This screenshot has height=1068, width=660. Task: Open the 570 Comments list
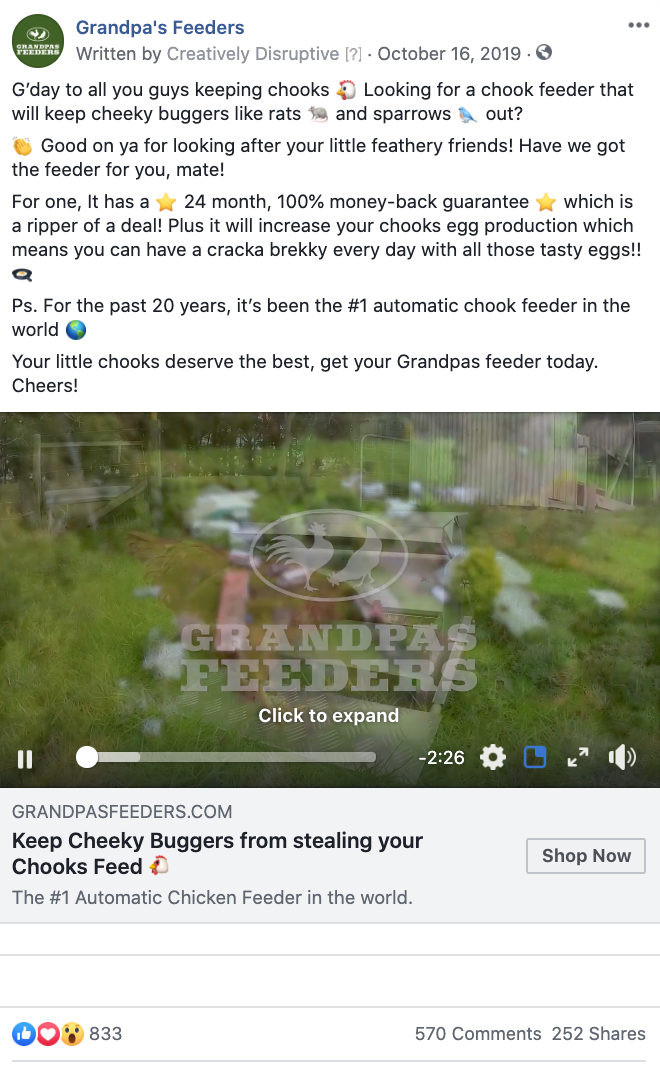[x=478, y=1034]
